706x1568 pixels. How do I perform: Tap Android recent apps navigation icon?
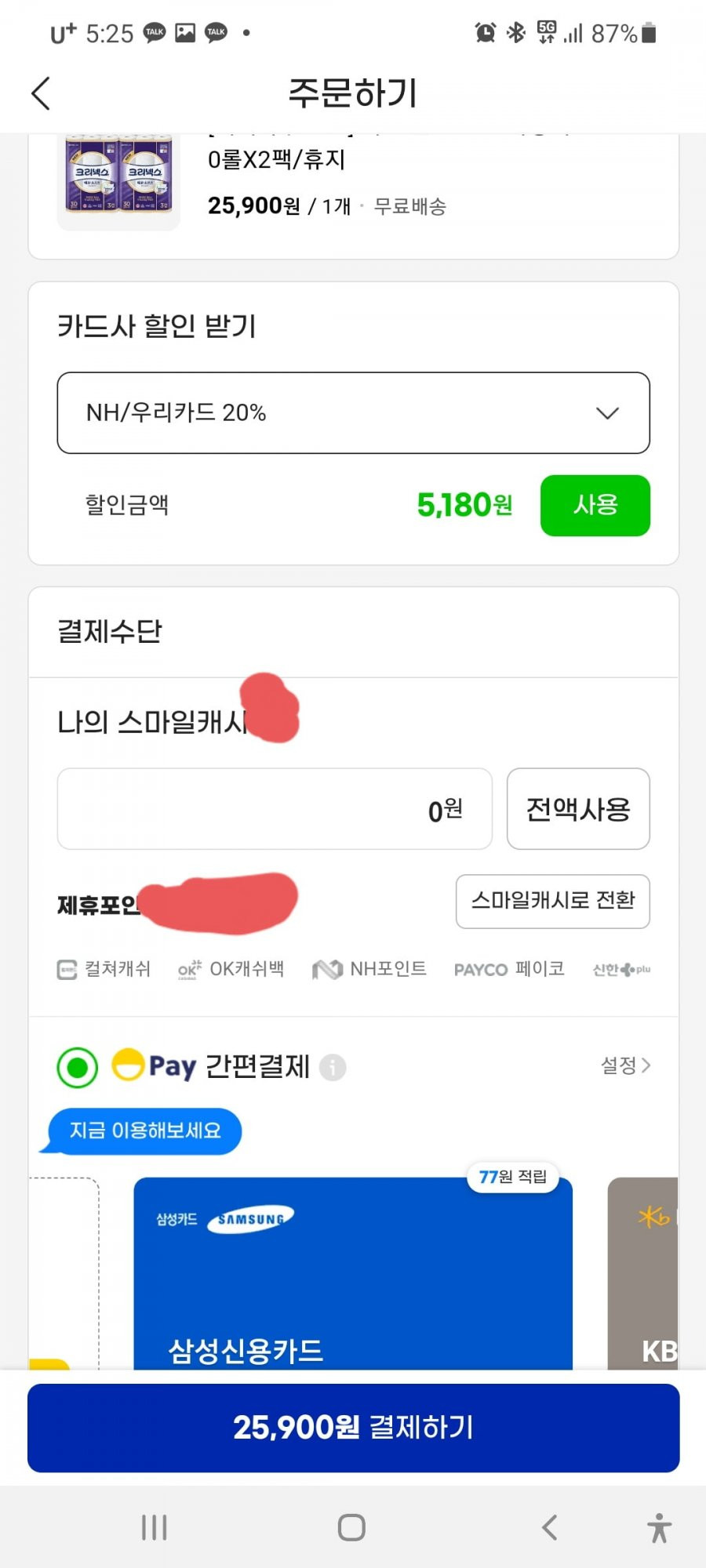[x=155, y=1527]
